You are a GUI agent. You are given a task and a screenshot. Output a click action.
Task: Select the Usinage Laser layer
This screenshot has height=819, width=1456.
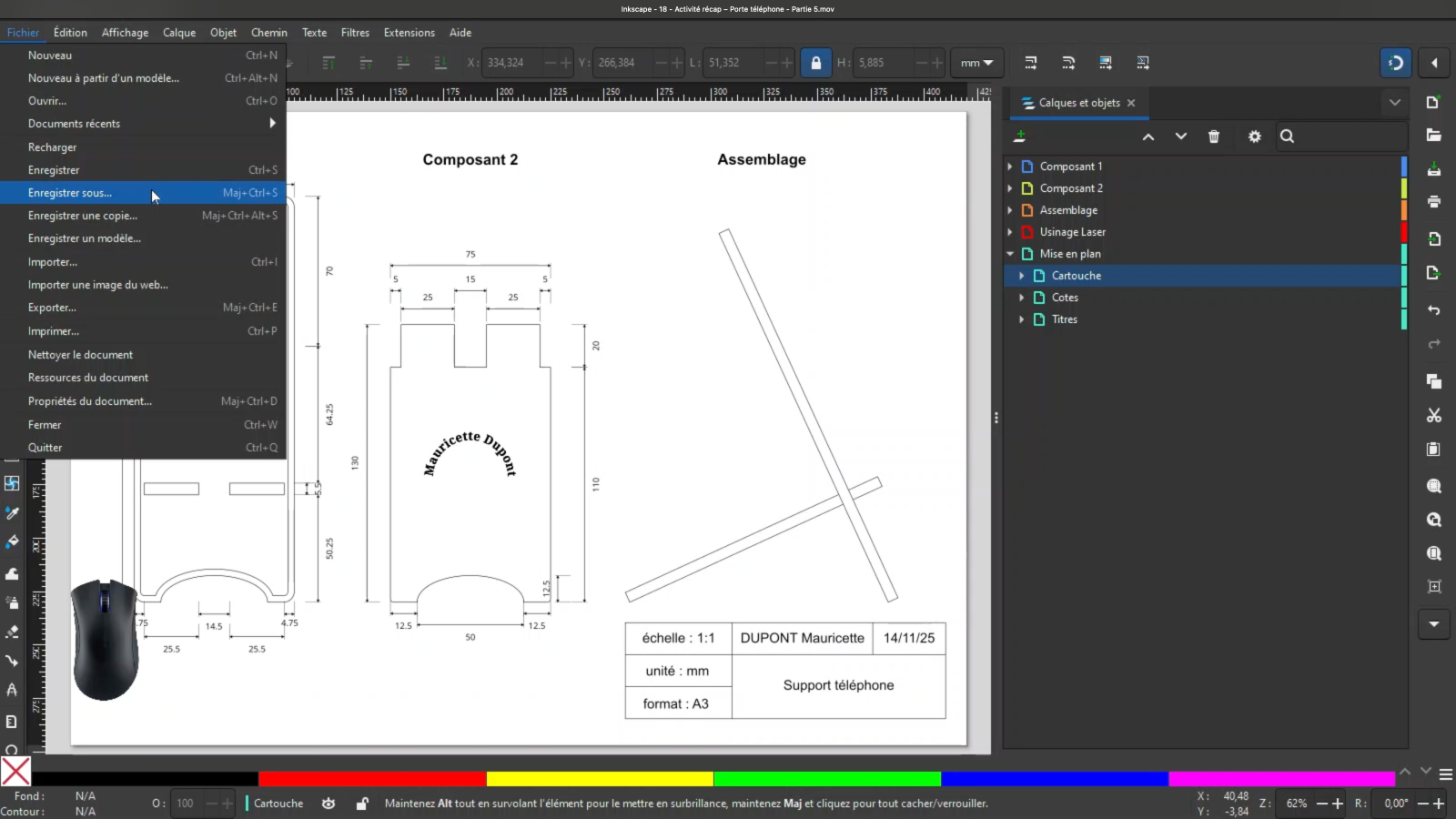pos(1072,232)
